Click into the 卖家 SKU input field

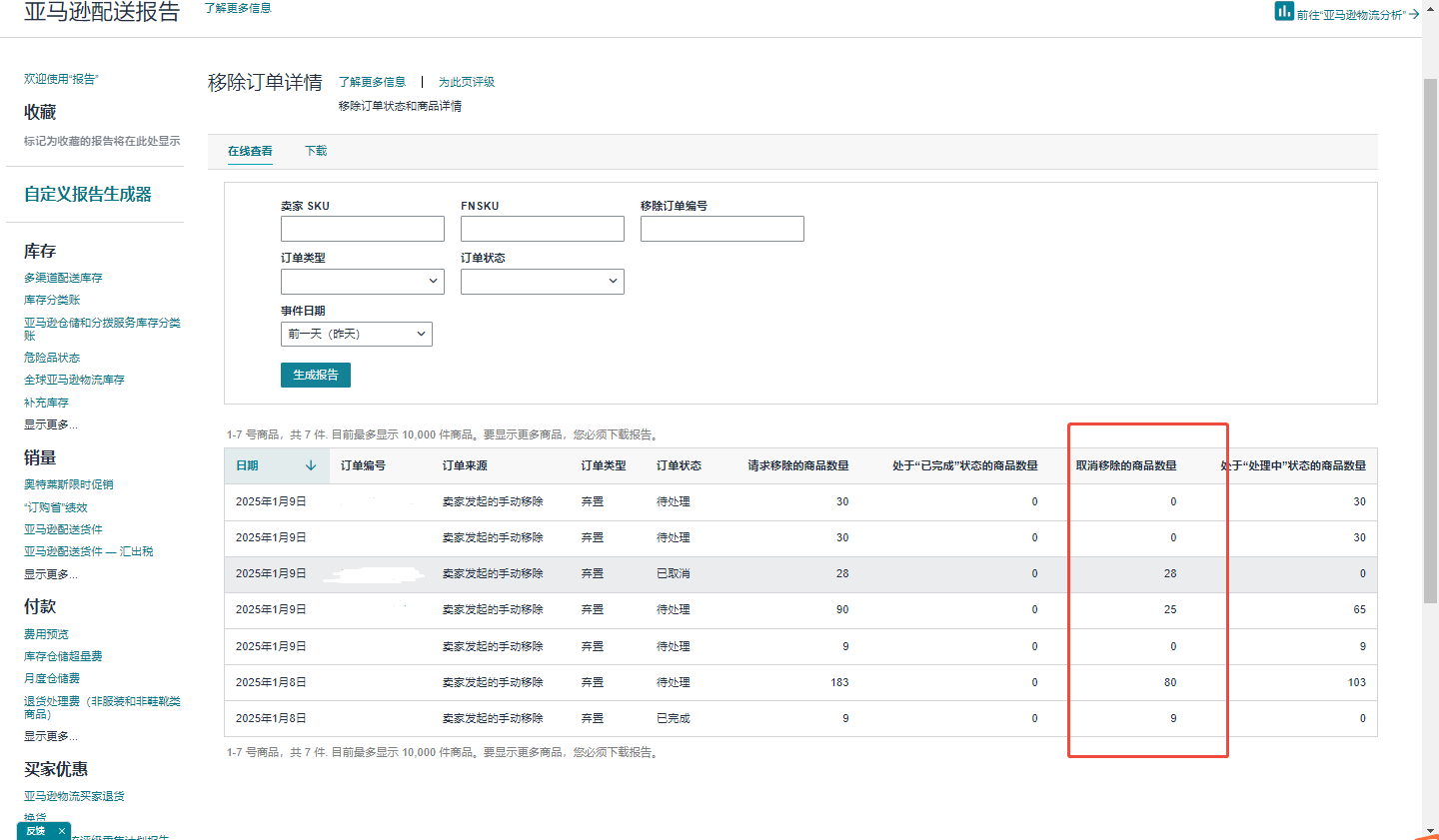(x=363, y=229)
